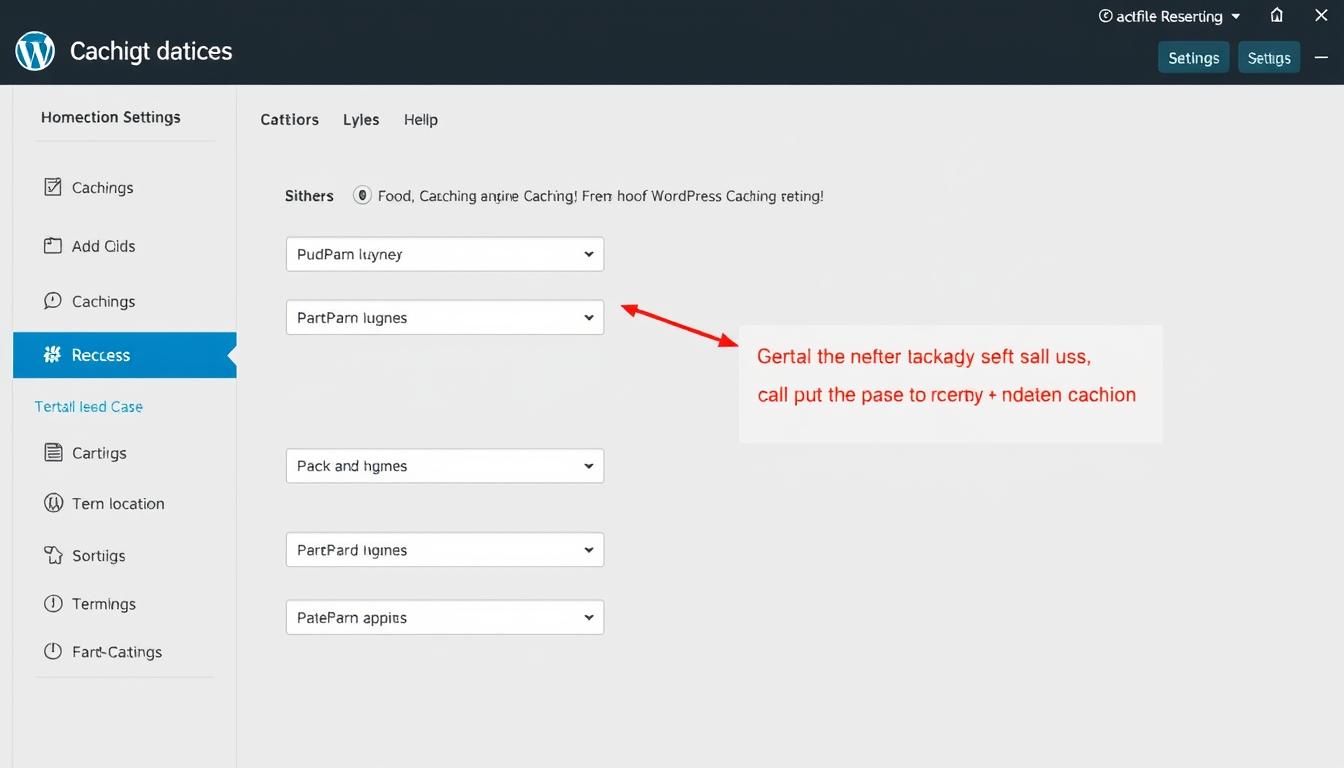Click the WordPress logo icon

(x=35, y=51)
